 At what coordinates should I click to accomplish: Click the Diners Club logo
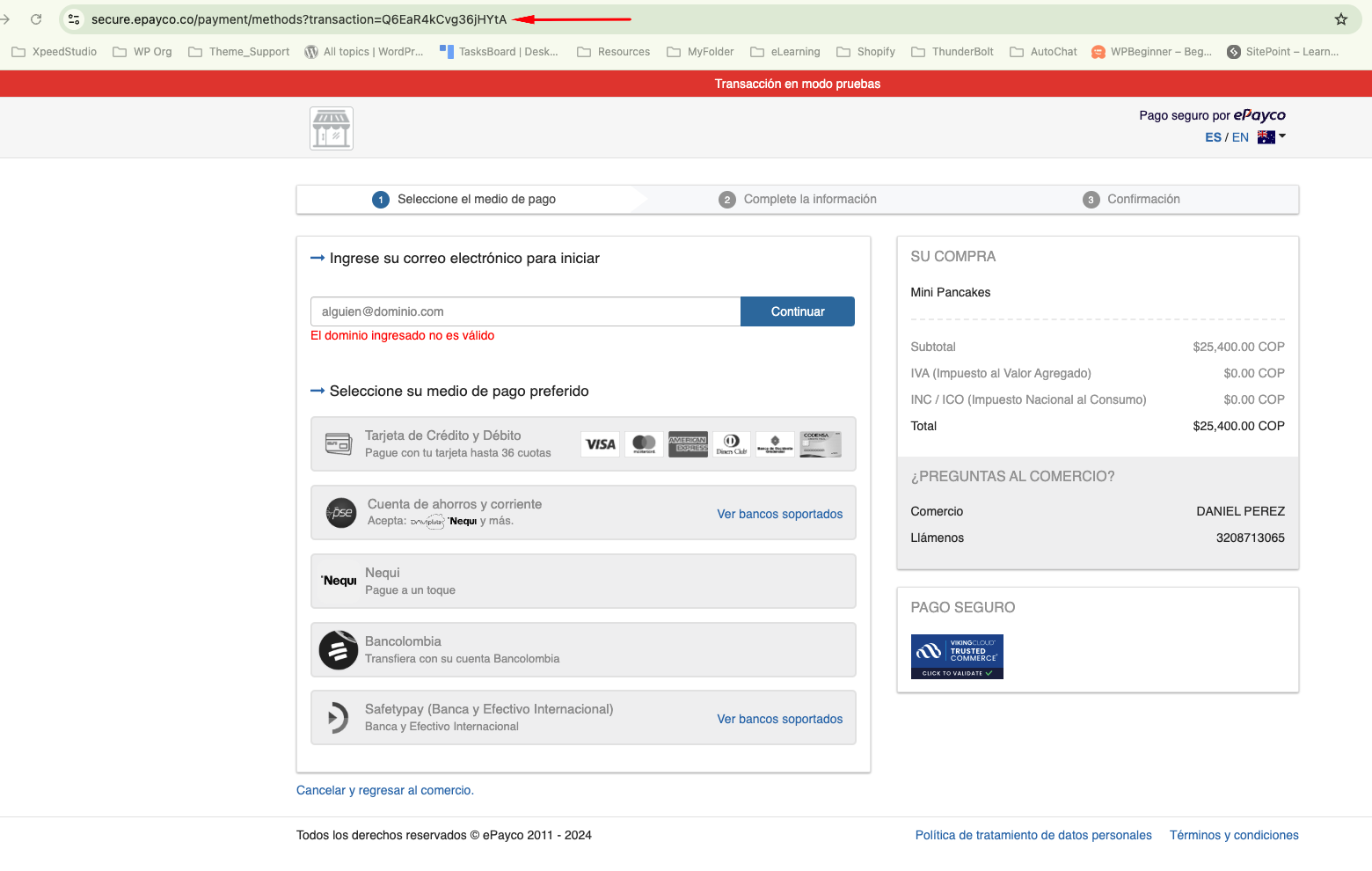[x=732, y=444]
